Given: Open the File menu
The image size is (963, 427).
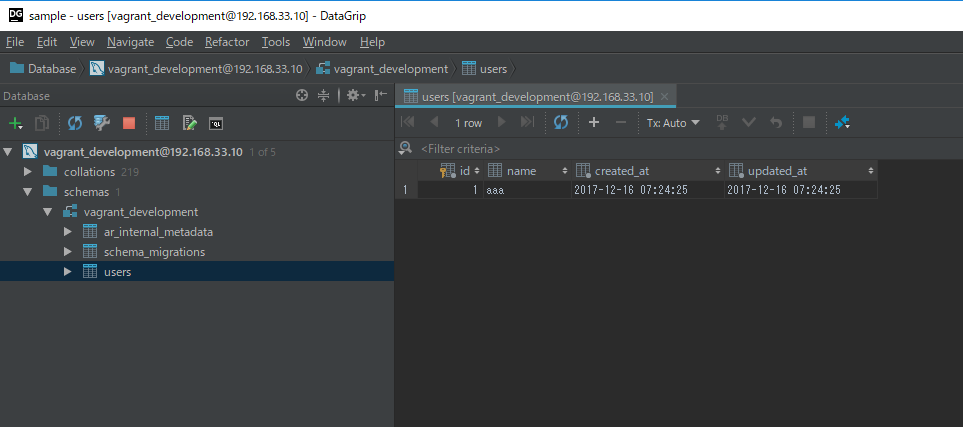Looking at the screenshot, I should click(x=15, y=42).
